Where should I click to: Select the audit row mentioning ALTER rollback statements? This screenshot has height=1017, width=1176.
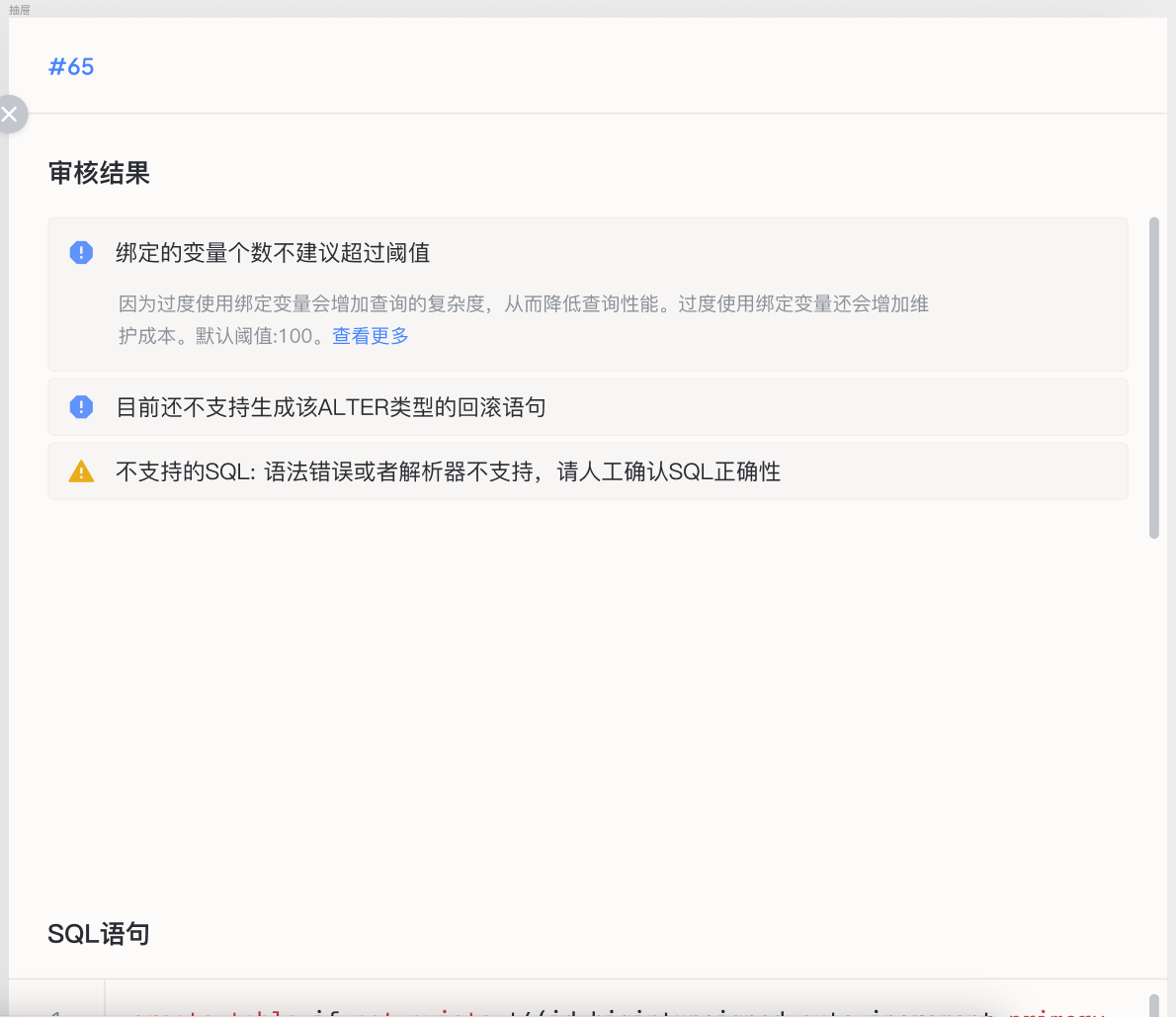click(587, 406)
